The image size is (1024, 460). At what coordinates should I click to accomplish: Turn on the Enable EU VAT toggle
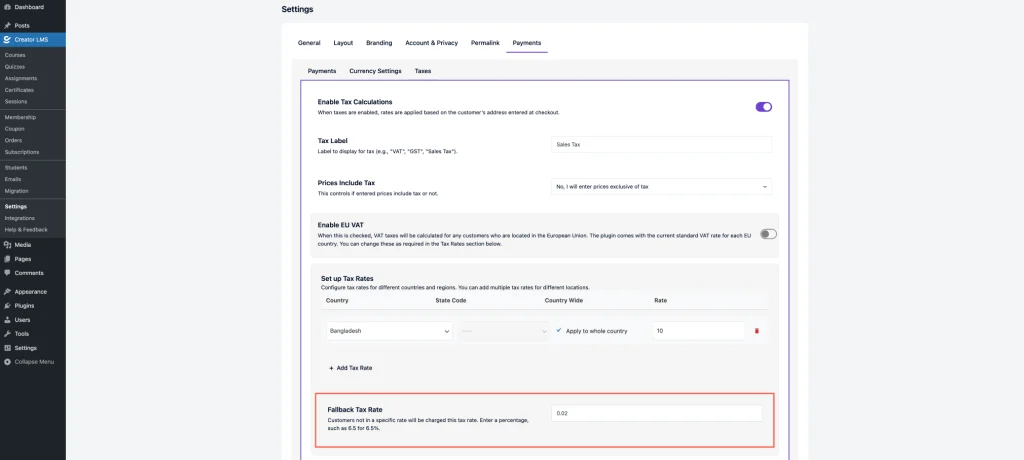[768, 234]
